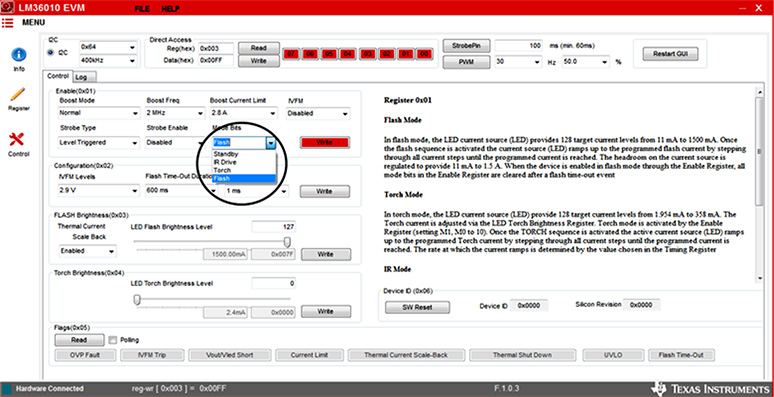Screen dimensions: 774x397
Task: Toggle register bit 03
Action: 367,54
